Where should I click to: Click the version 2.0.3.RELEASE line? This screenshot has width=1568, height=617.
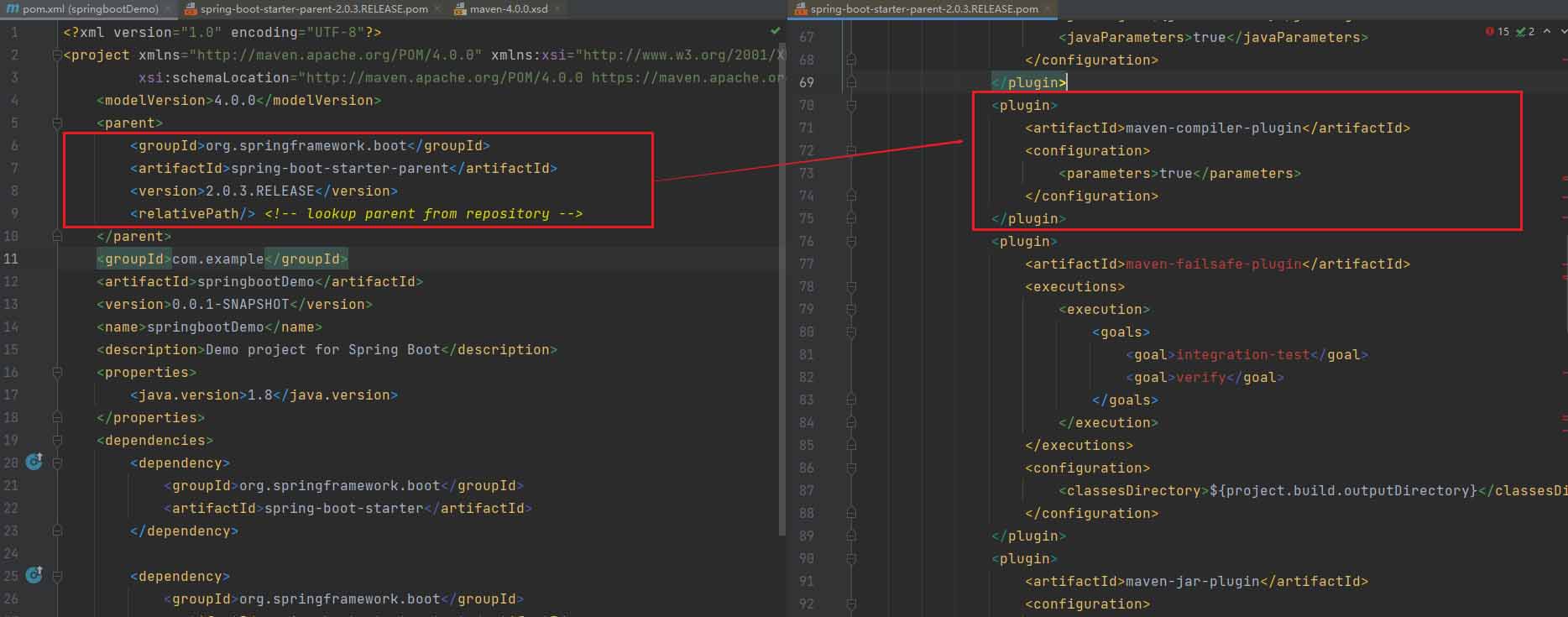[264, 191]
